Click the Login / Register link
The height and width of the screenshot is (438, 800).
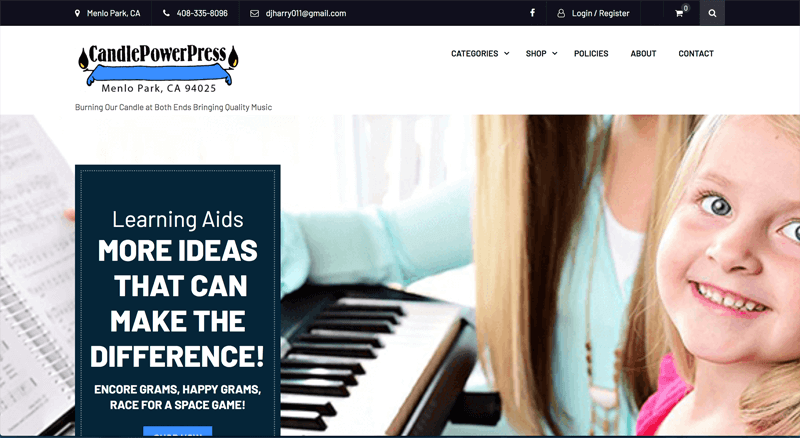pos(601,13)
